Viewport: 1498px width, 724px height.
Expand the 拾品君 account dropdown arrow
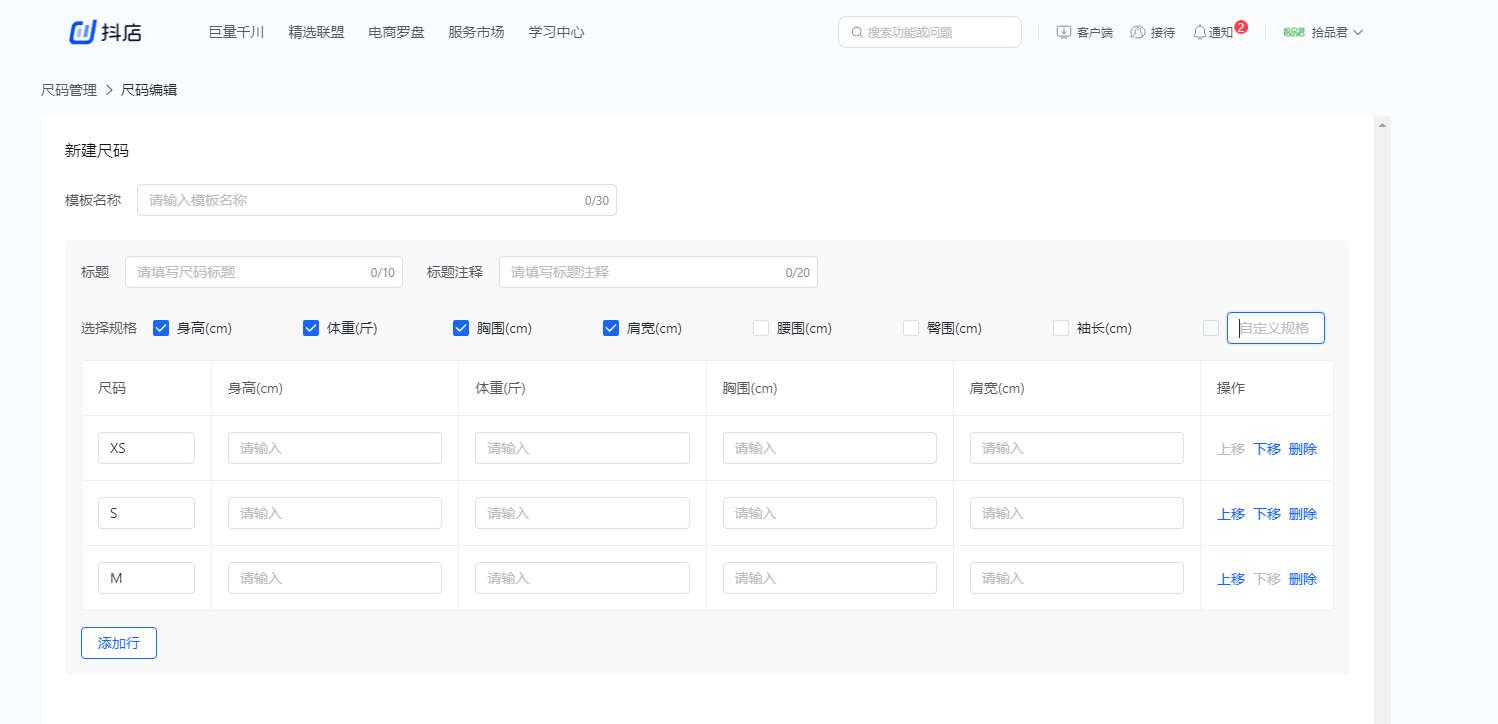[1358, 32]
